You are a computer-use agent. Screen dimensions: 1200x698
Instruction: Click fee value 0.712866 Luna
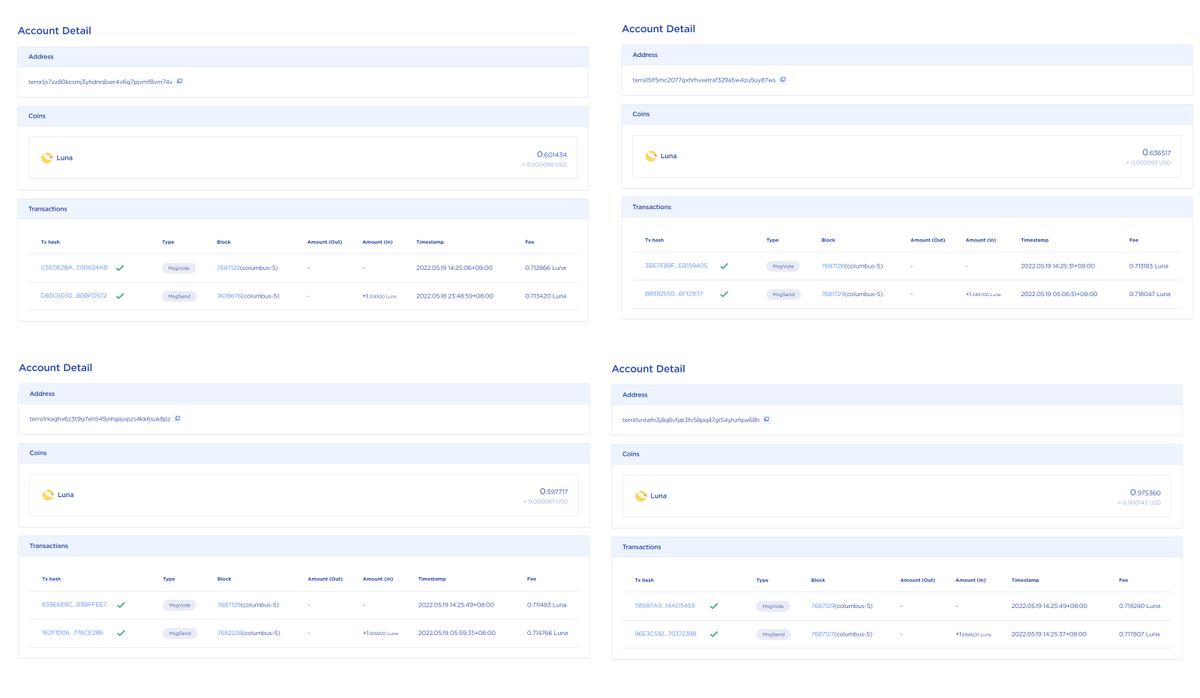[546, 268]
